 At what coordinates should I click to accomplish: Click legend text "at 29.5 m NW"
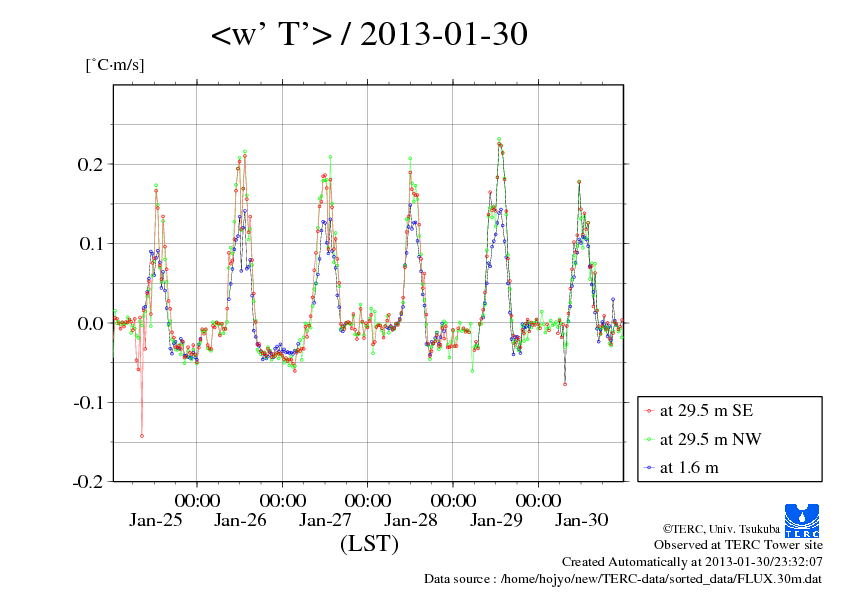coord(710,439)
